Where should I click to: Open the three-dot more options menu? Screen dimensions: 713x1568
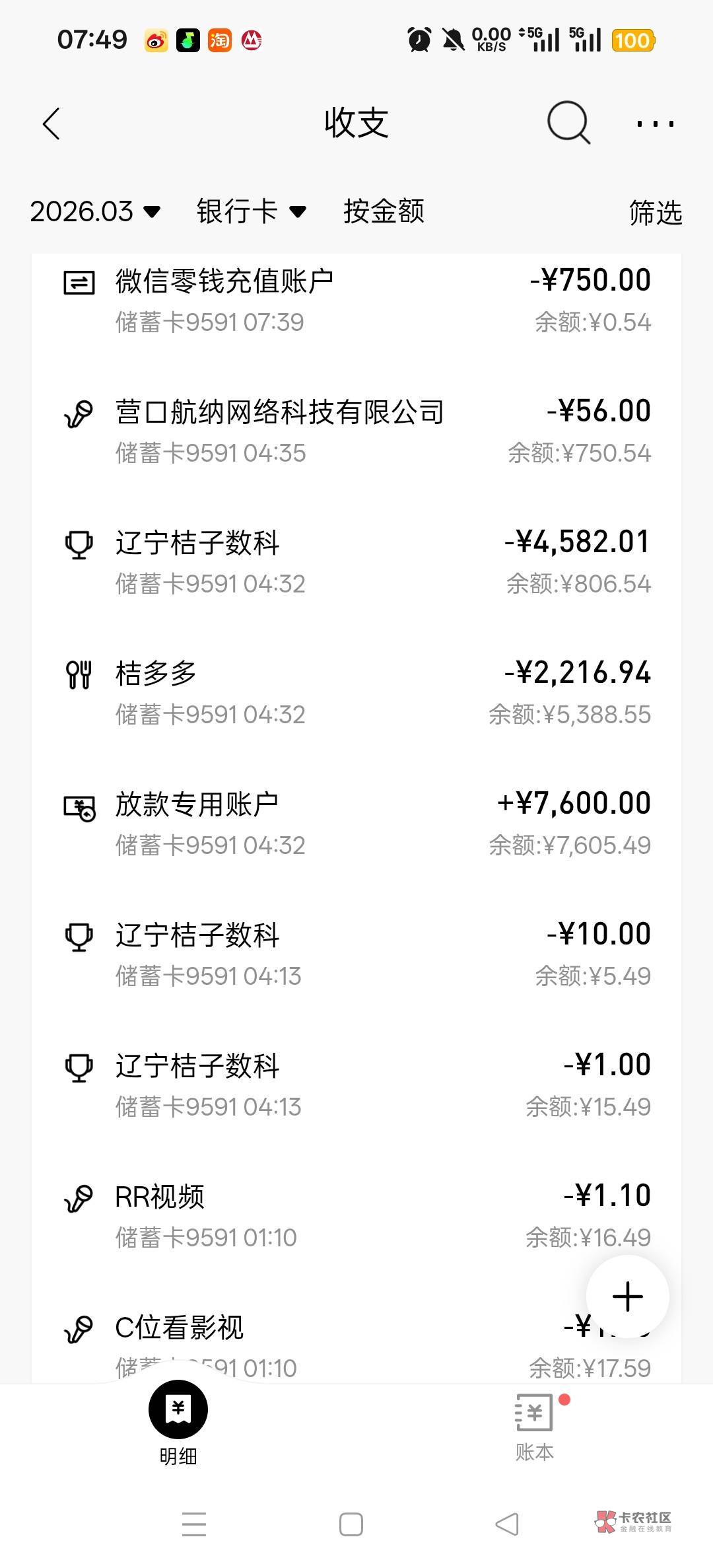pos(655,124)
